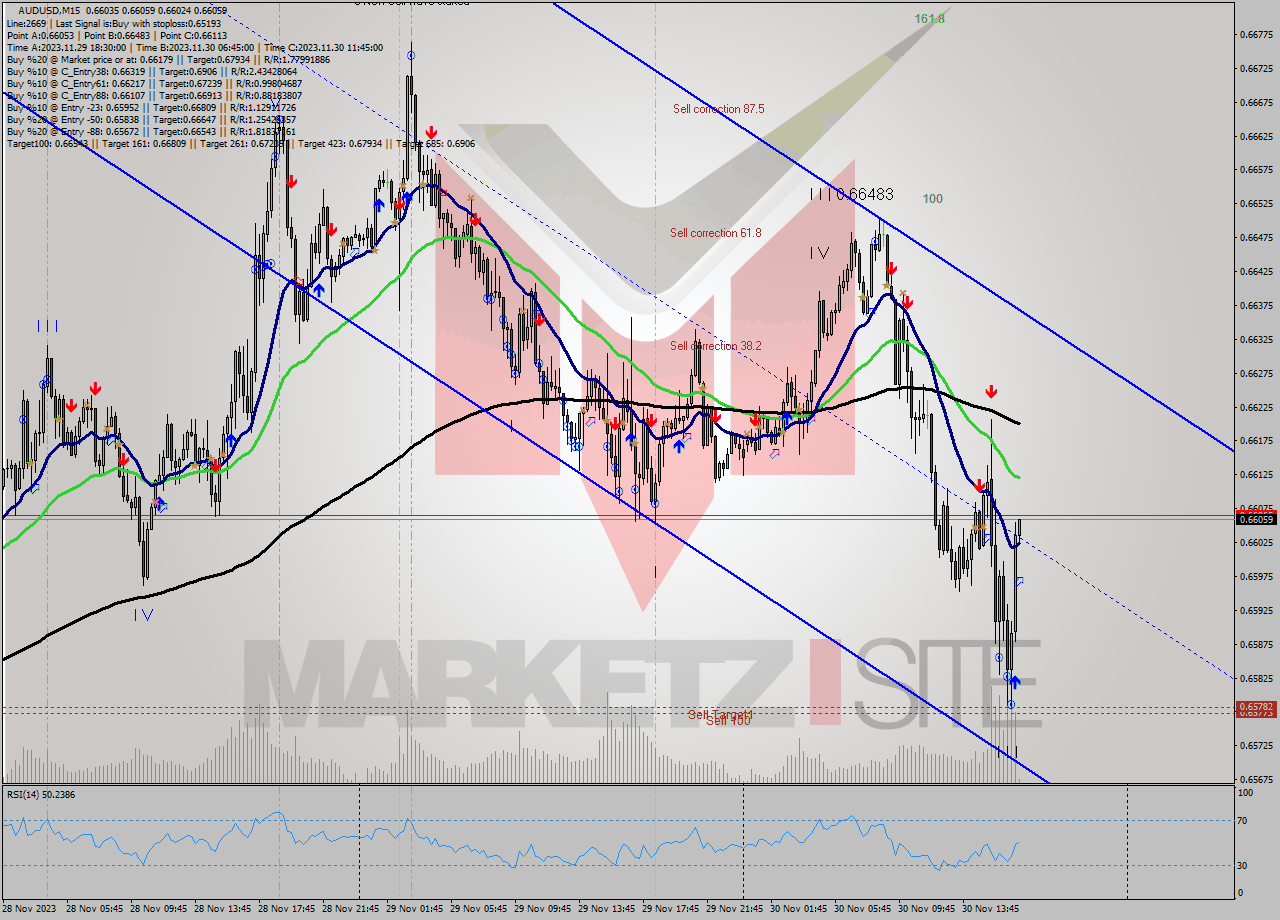
Task: Click the Target100: 0.66543 targets line
Action: (240, 143)
